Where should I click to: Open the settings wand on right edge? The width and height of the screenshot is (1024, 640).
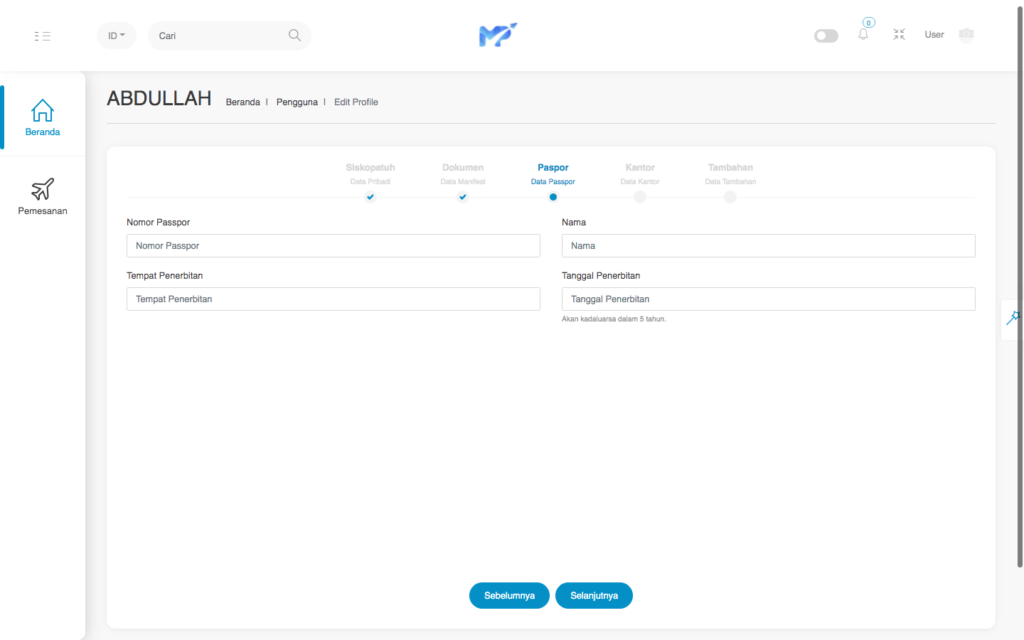tap(1013, 317)
